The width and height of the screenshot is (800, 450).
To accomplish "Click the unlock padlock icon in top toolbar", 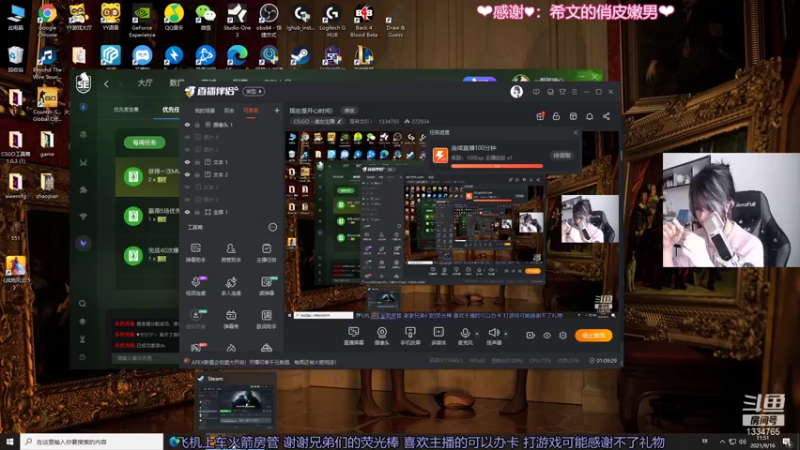I will (556, 116).
